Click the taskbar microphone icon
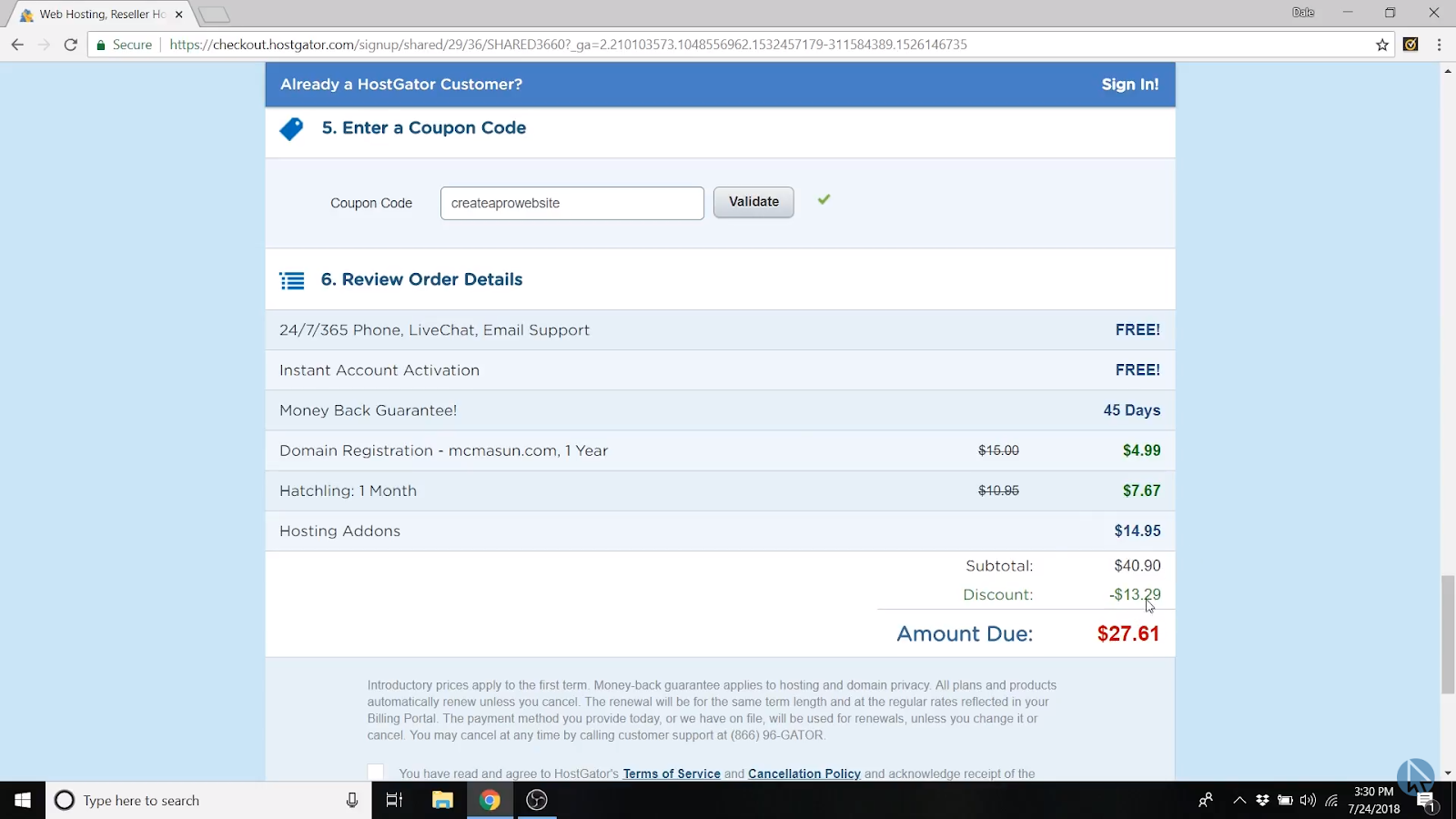Screen dimensions: 1456x819 352,800
